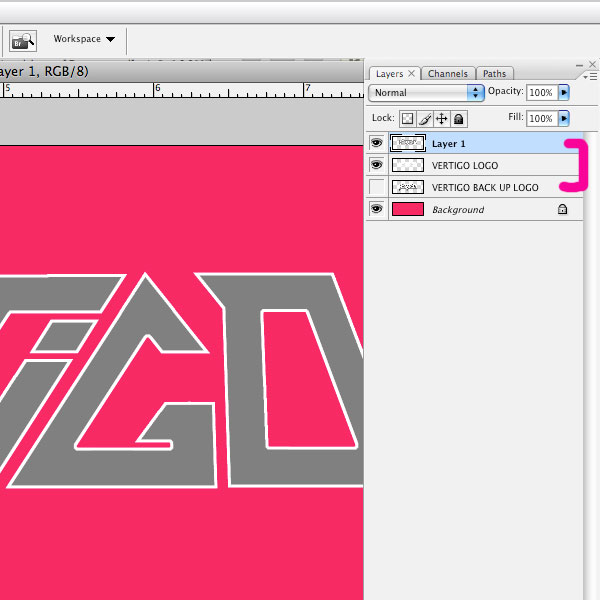Screen dimensions: 600x600
Task: Expand the Fill slider arrow
Action: (x=564, y=118)
